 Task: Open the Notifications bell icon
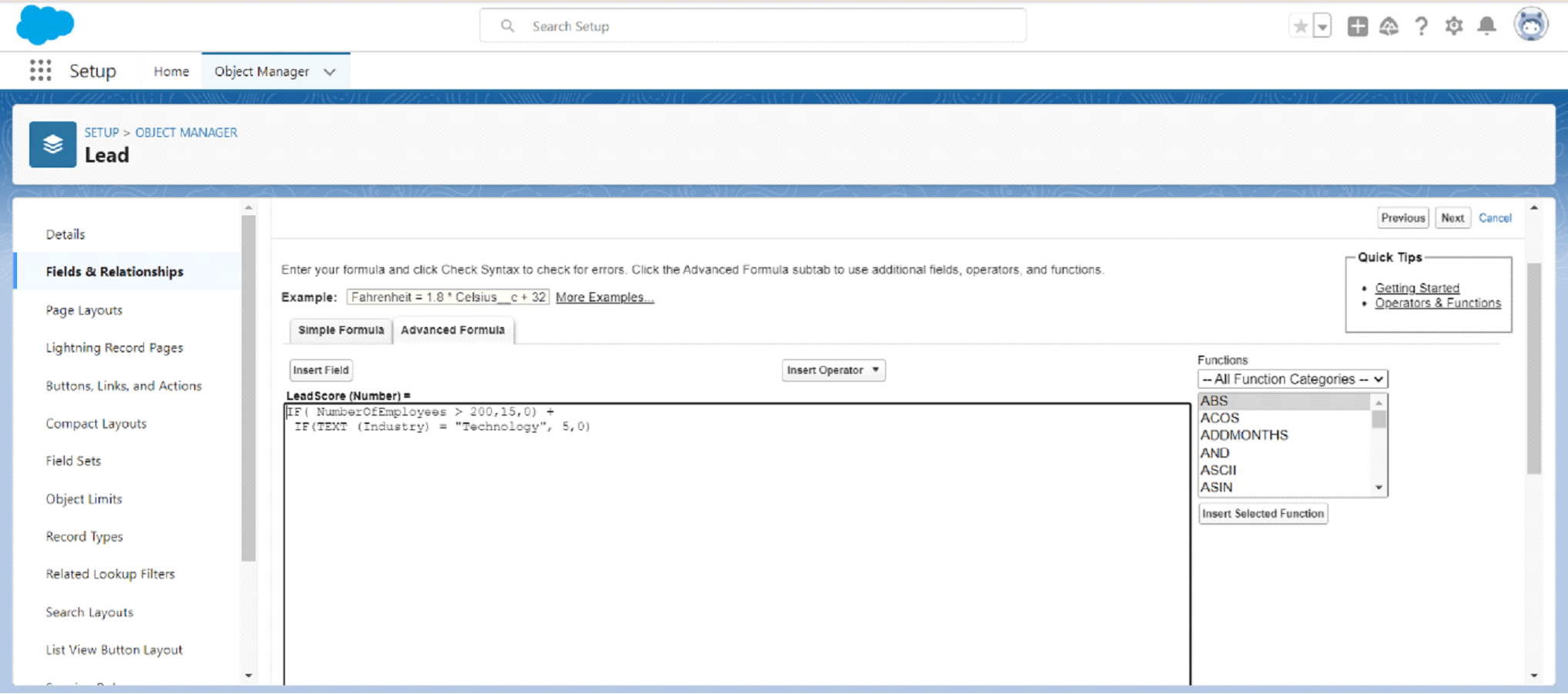click(1486, 26)
